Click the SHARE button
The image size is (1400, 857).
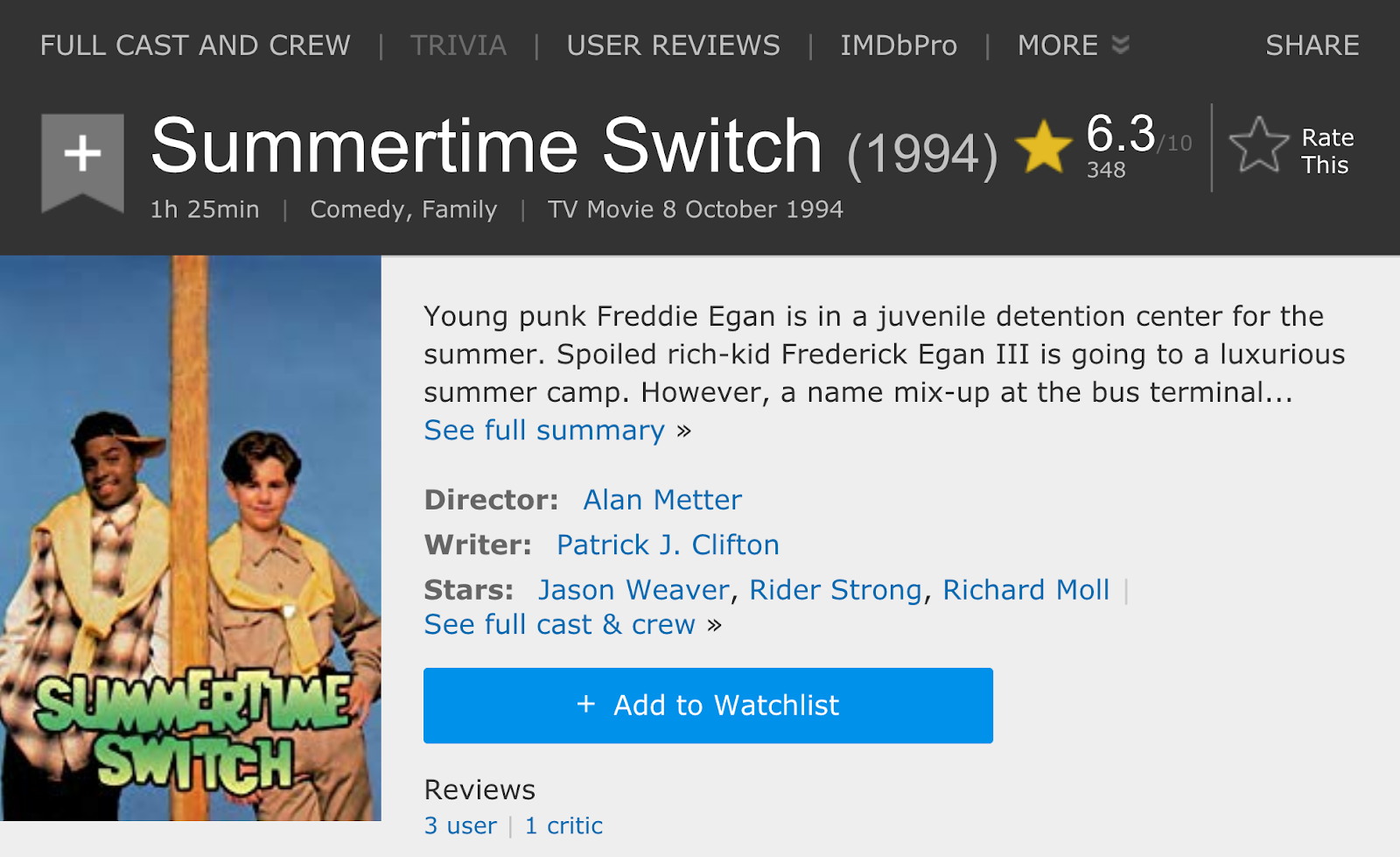[x=1312, y=46]
